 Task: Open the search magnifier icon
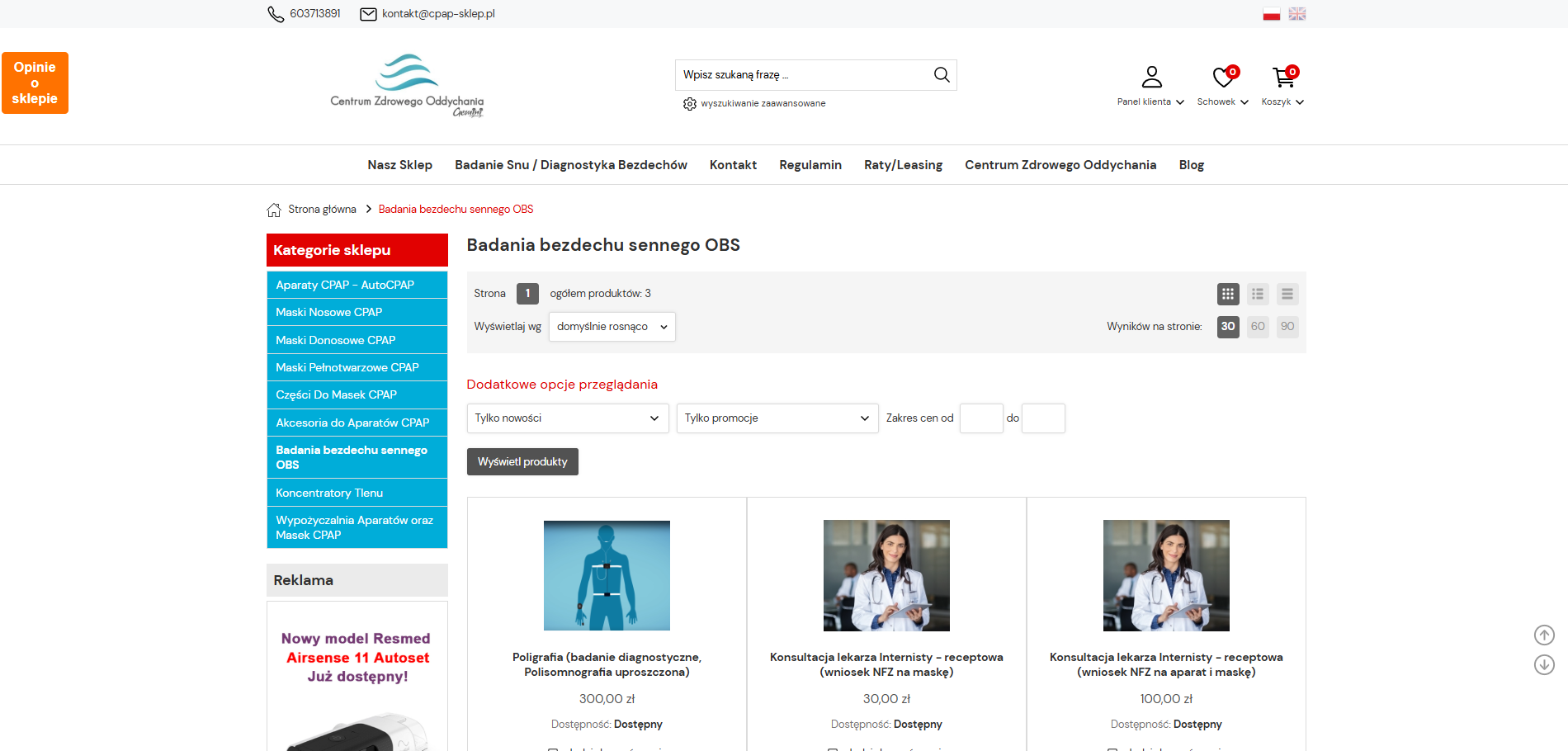941,74
